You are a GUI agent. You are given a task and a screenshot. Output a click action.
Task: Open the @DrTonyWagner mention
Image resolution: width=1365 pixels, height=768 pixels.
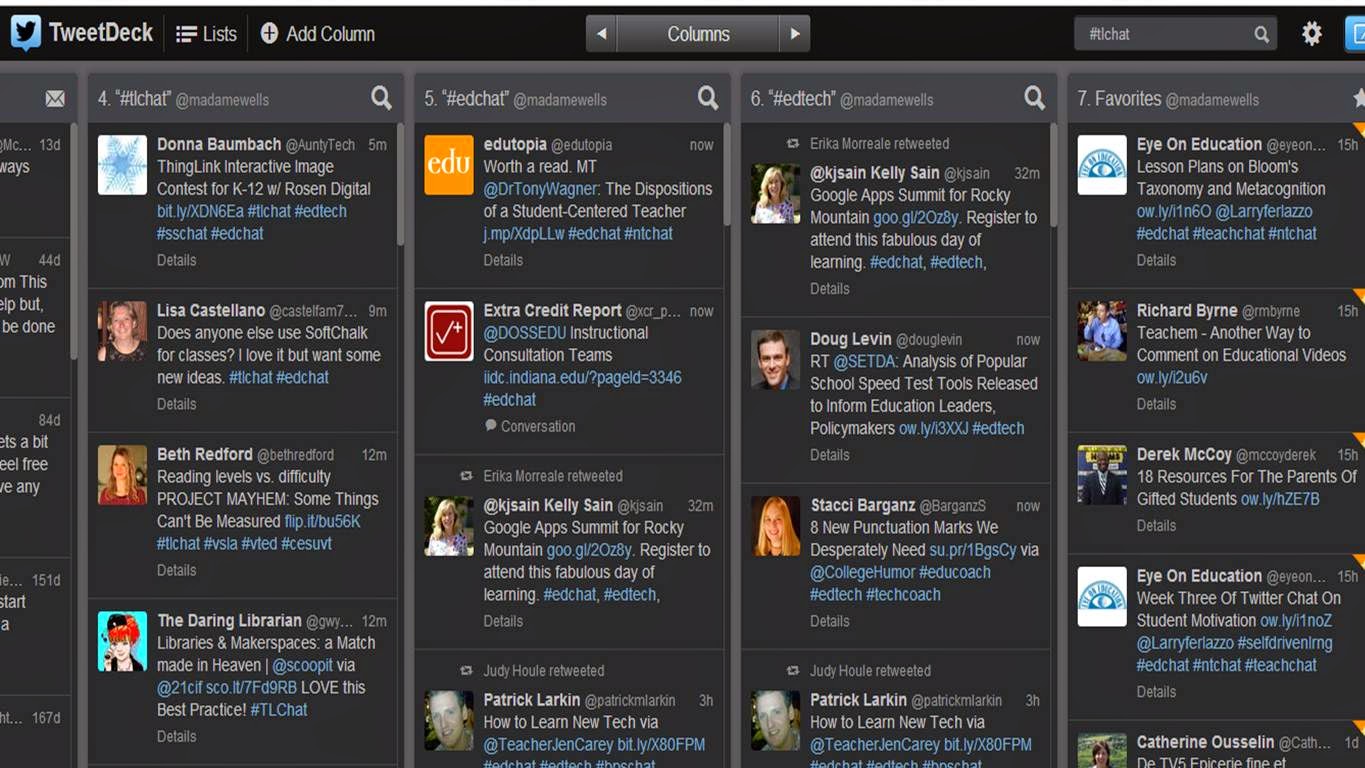coord(541,189)
